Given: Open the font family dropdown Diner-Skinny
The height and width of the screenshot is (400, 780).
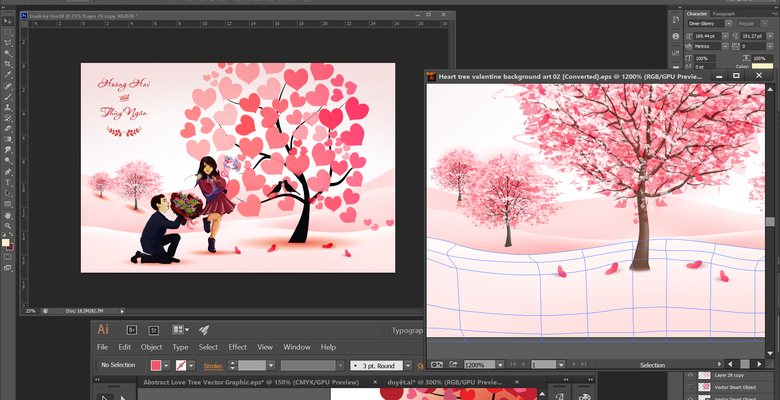Looking at the screenshot, I should point(729,23).
